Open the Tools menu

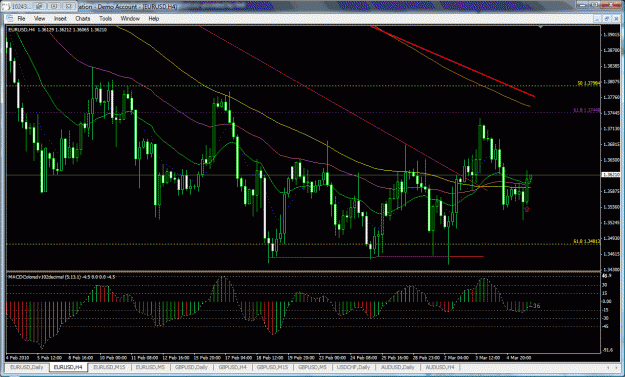105,18
